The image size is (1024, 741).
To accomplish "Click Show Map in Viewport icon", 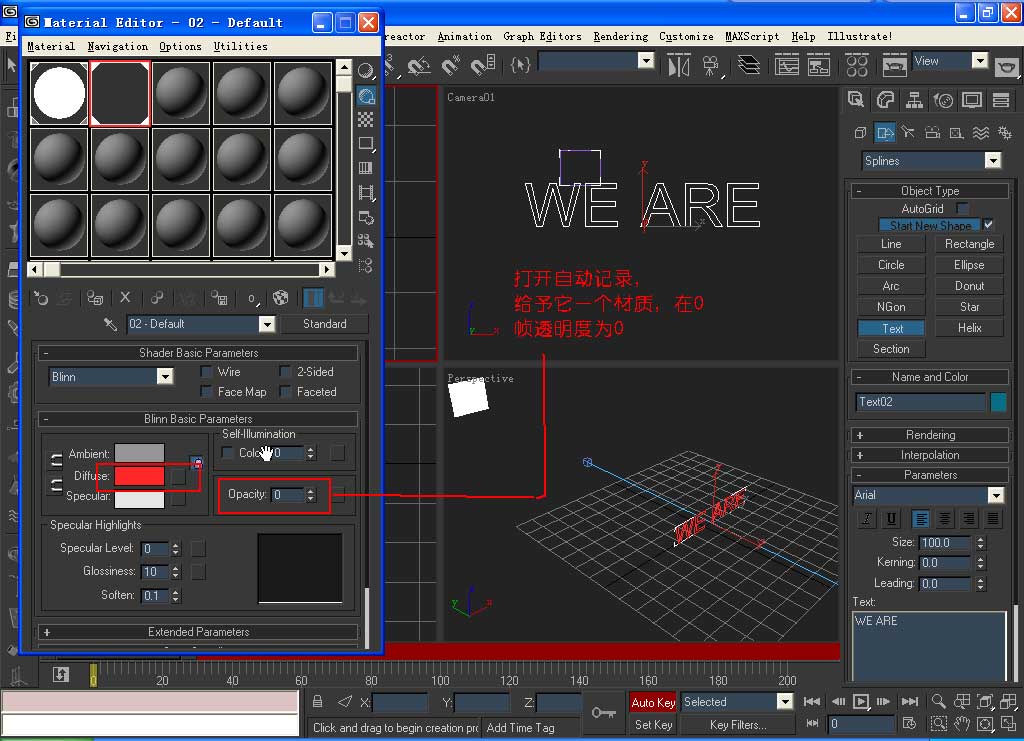I will [x=280, y=298].
